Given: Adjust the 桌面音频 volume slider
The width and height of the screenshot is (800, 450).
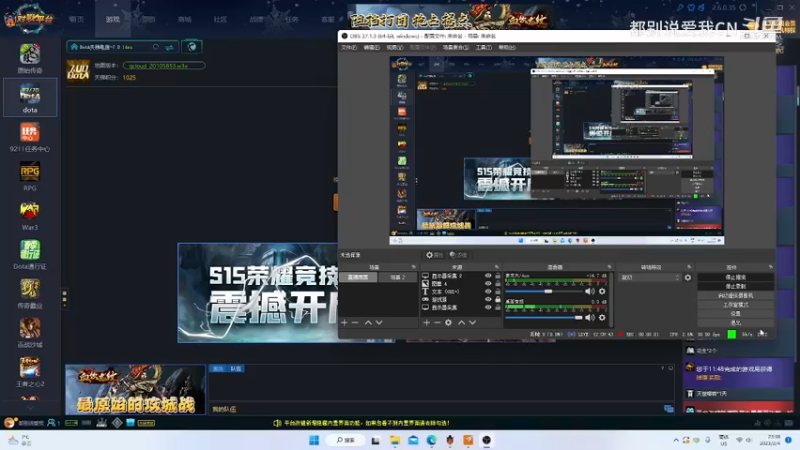Looking at the screenshot, I should 544,317.
